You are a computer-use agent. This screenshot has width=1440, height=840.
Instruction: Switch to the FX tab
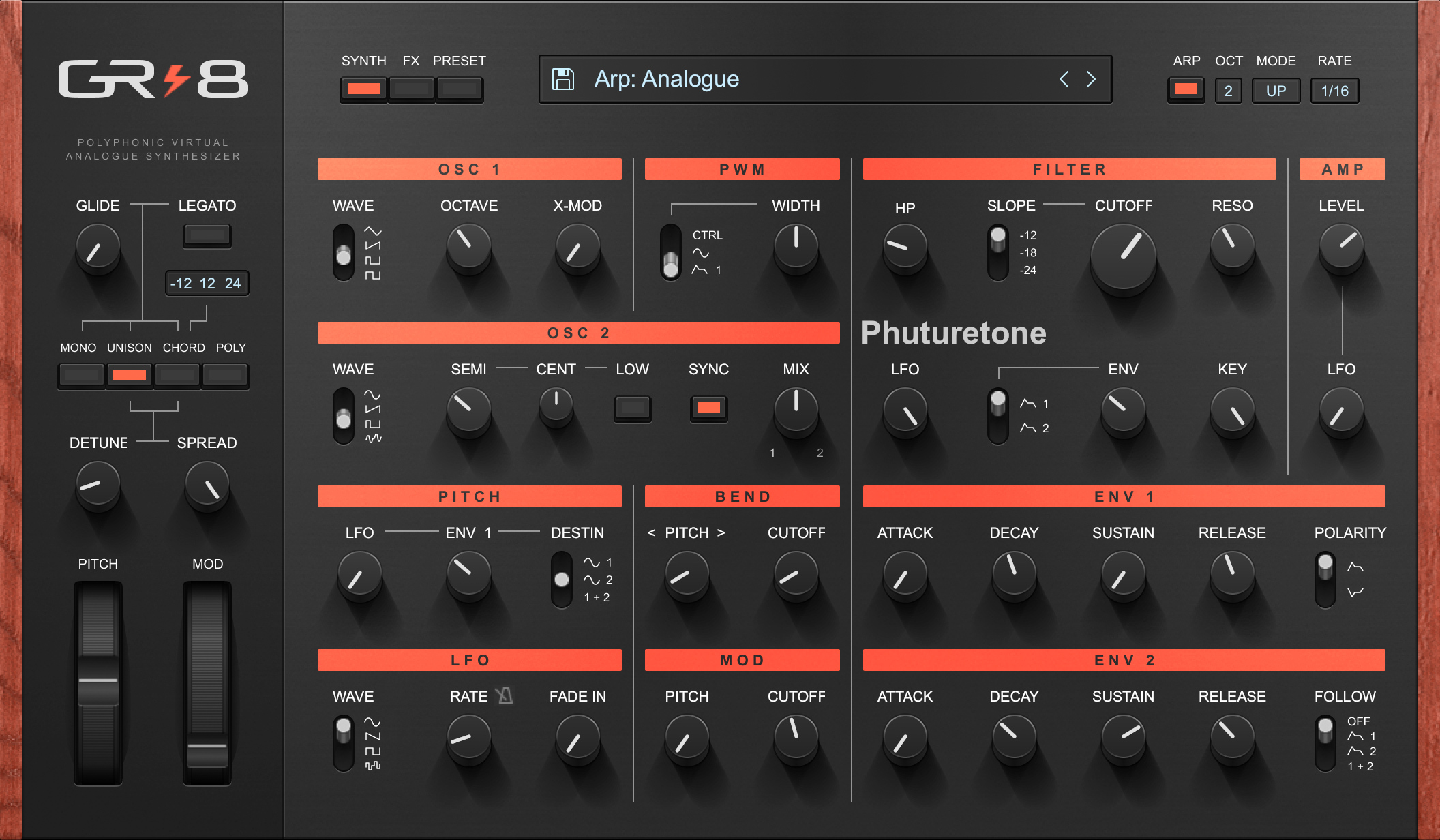pyautogui.click(x=411, y=89)
